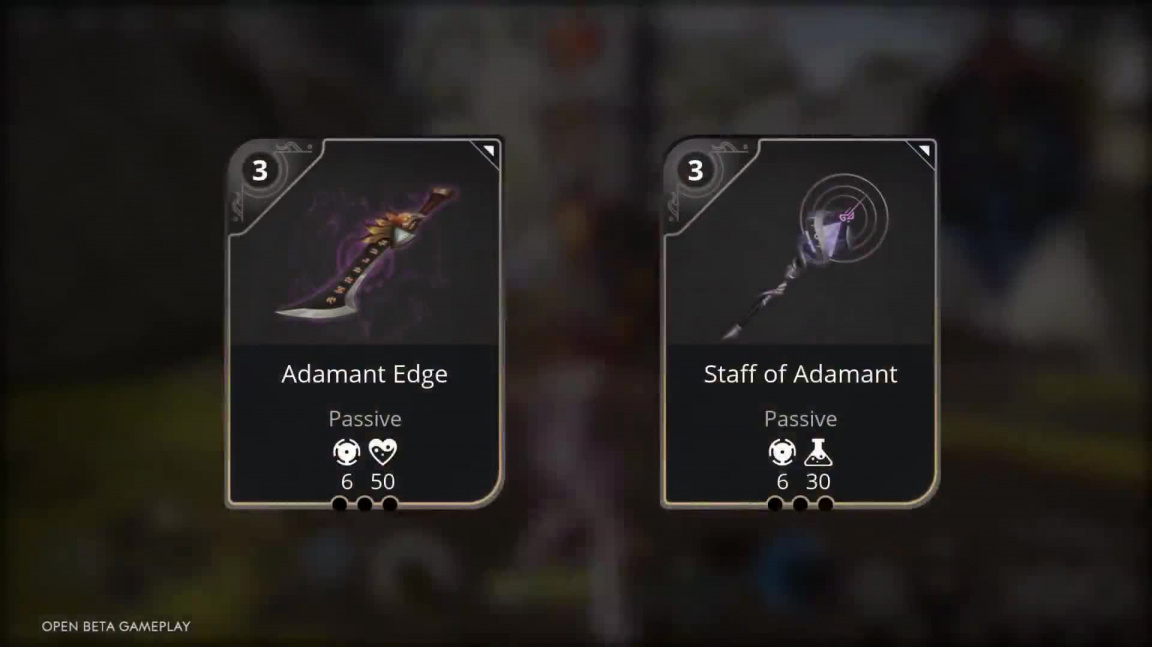The width and height of the screenshot is (1152, 647).
Task: Select middle upgrade dot under Adamant Edge
Action: click(364, 504)
